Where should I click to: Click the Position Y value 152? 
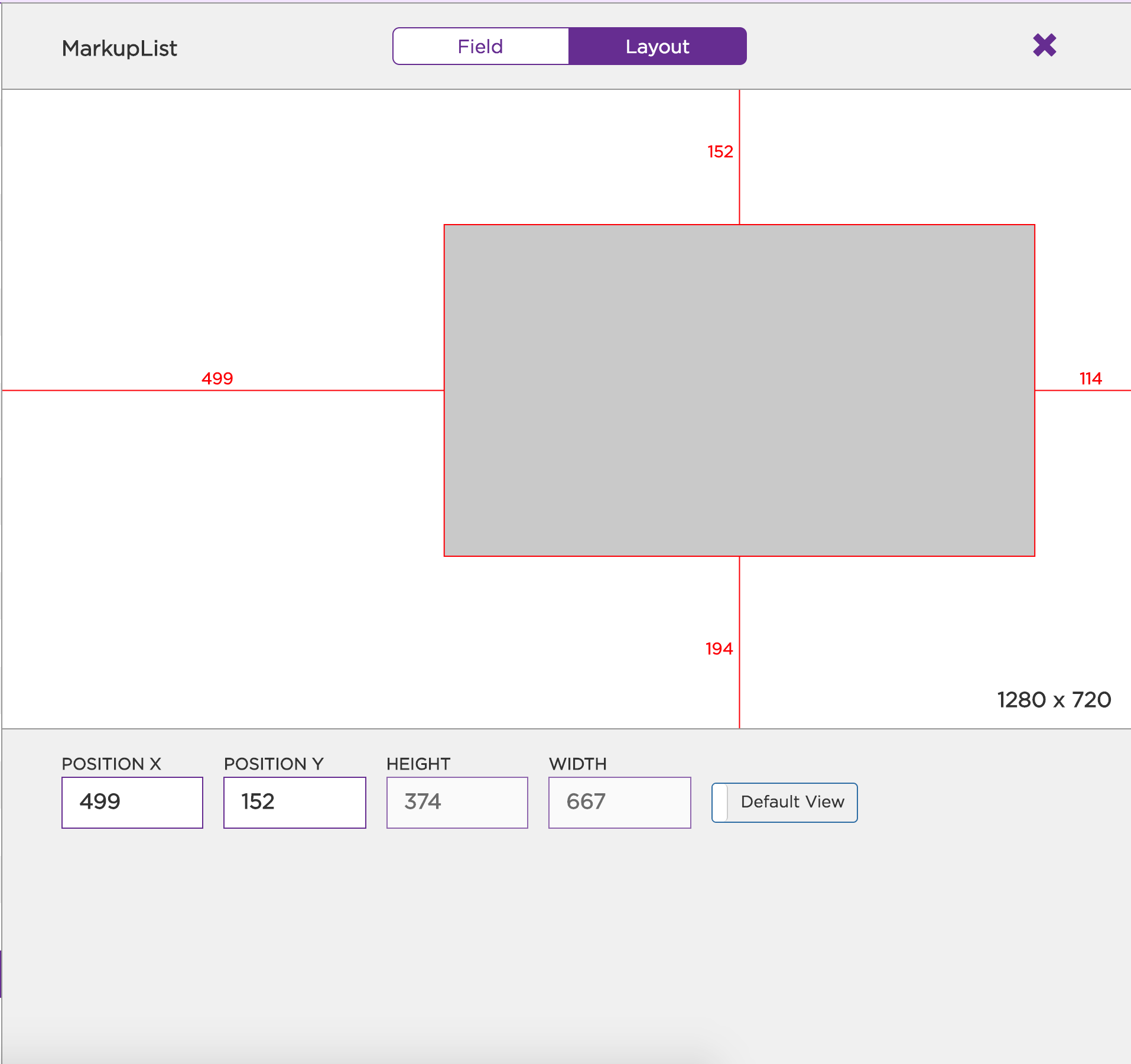pyautogui.click(x=294, y=802)
